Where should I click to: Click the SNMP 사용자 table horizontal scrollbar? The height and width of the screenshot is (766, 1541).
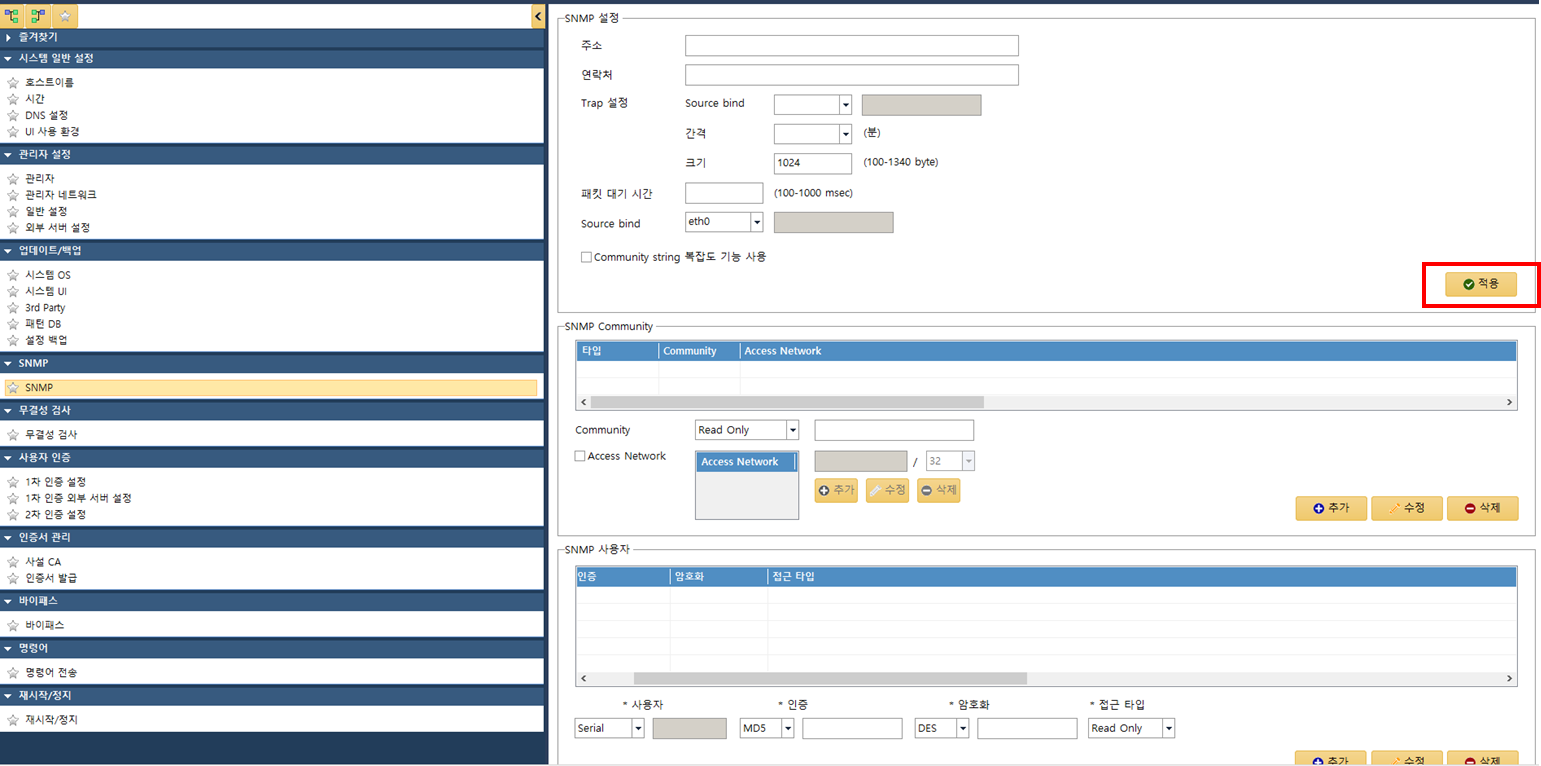[x=830, y=678]
